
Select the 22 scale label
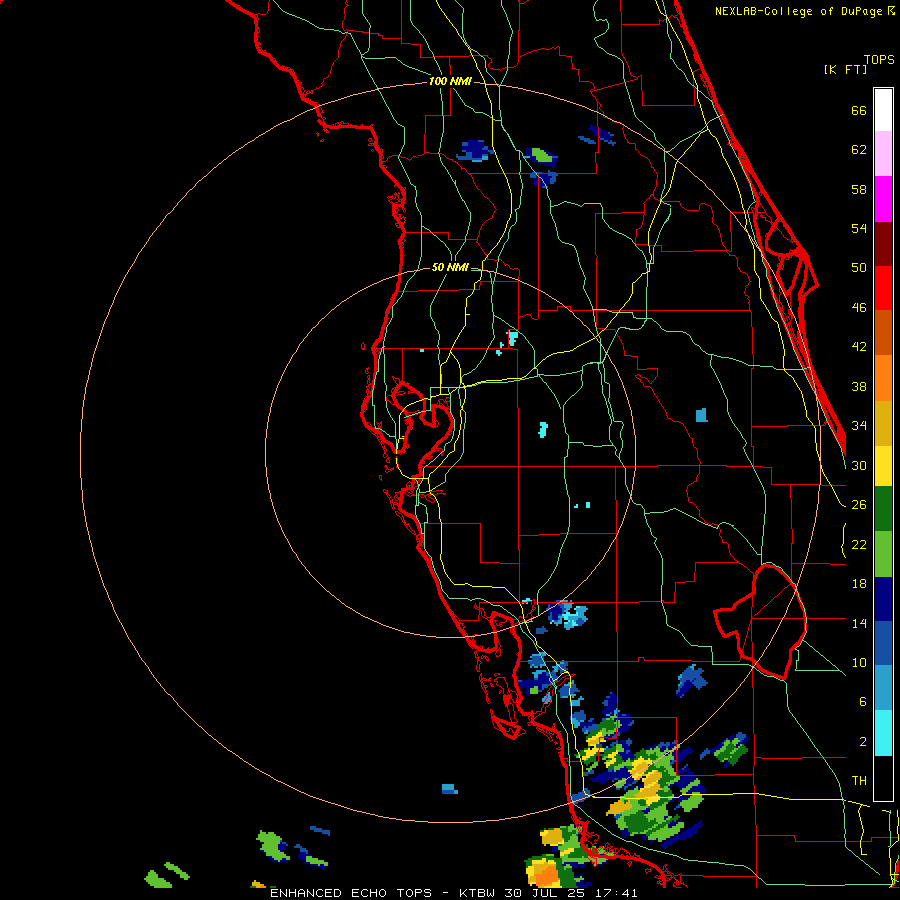pos(859,544)
